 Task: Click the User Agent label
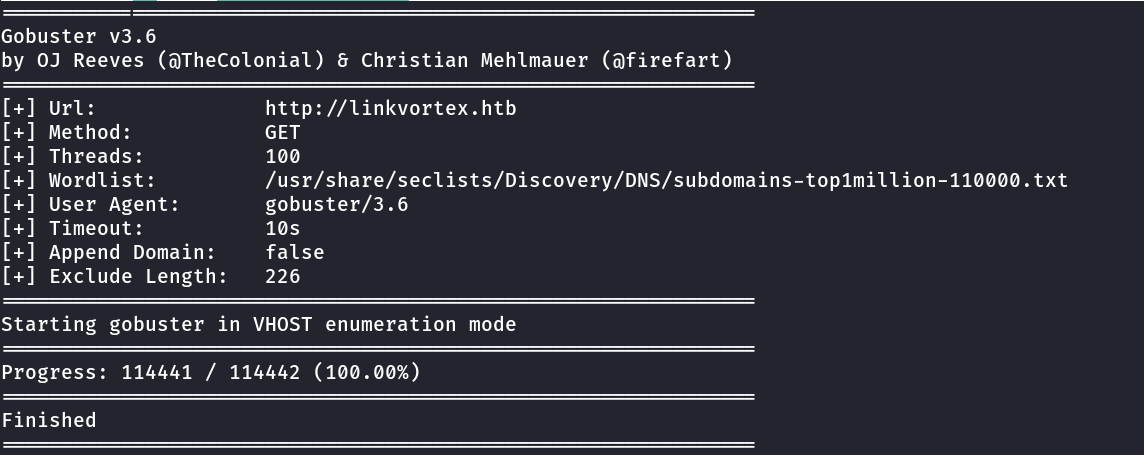click(x=114, y=205)
